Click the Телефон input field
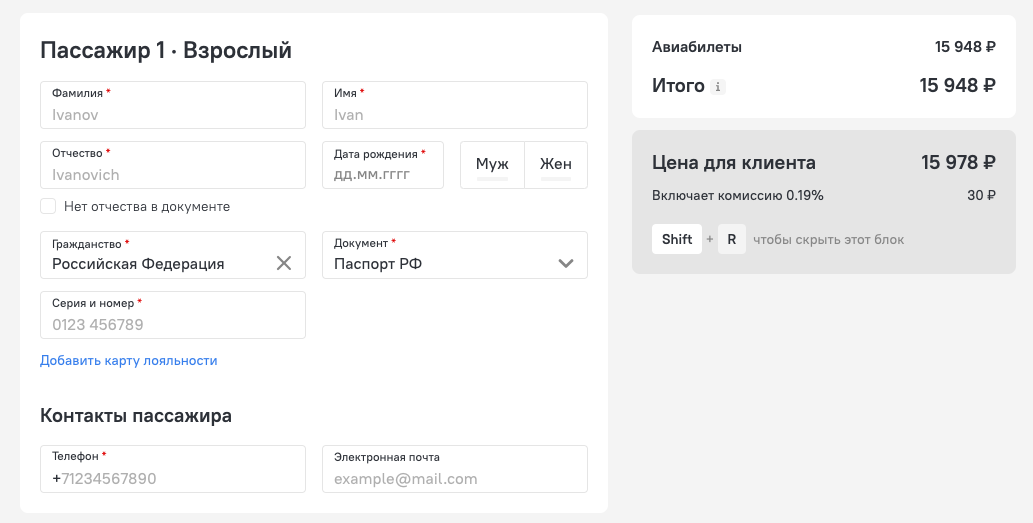Image resolution: width=1033 pixels, height=523 pixels. click(173, 469)
